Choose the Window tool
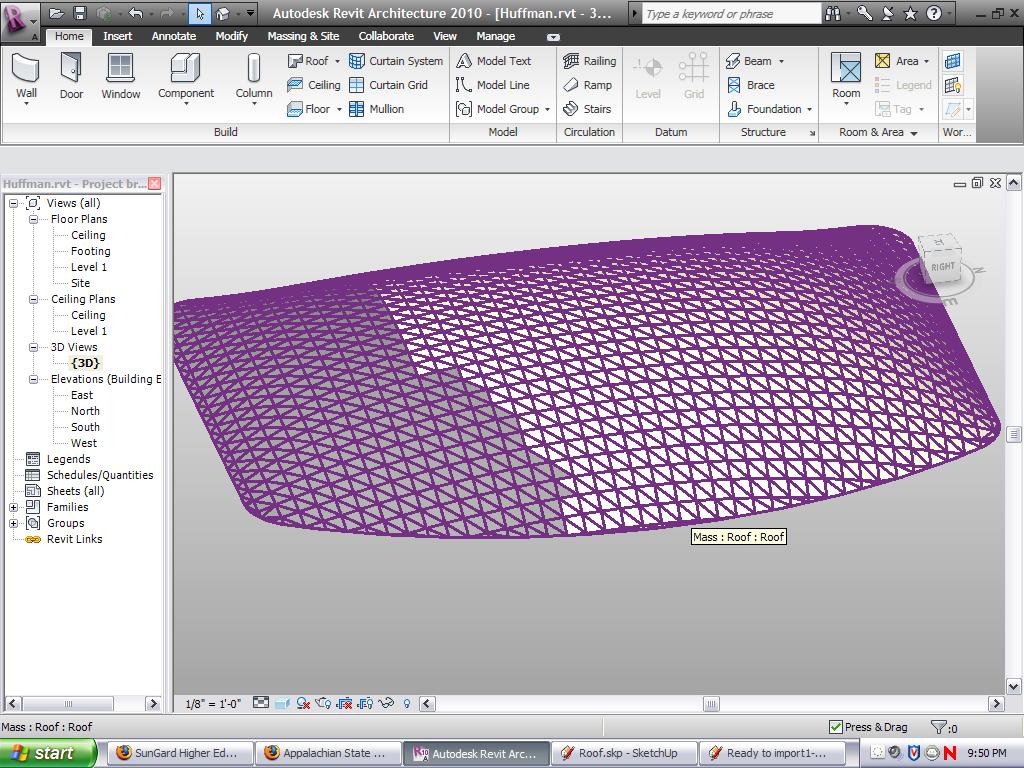Screen dimensions: 1024x768 [x=120, y=76]
